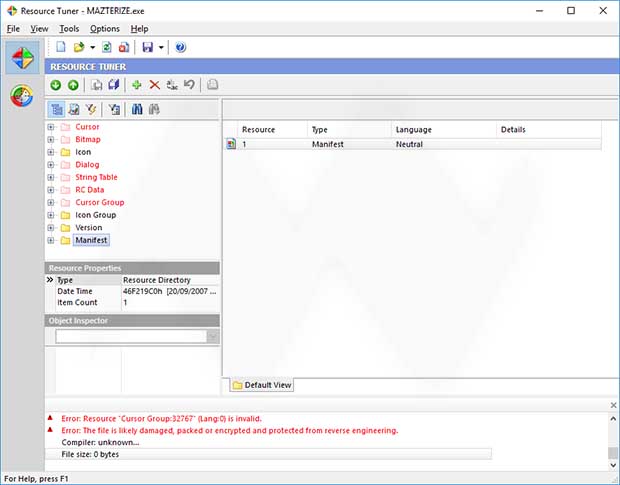
Task: Expand the Version folder node
Action: tap(50, 227)
